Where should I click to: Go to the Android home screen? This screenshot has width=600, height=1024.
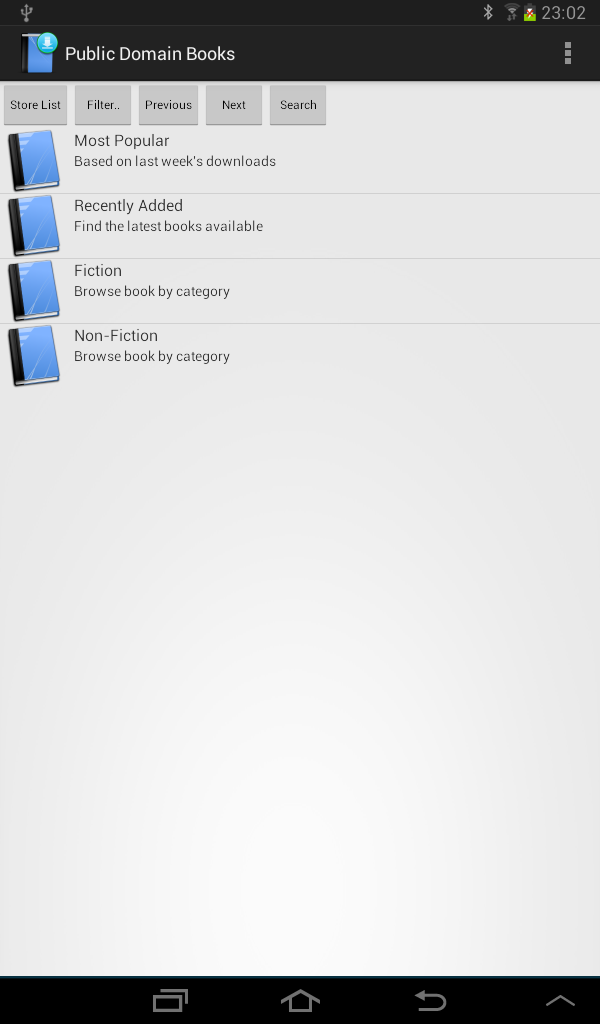point(300,1000)
